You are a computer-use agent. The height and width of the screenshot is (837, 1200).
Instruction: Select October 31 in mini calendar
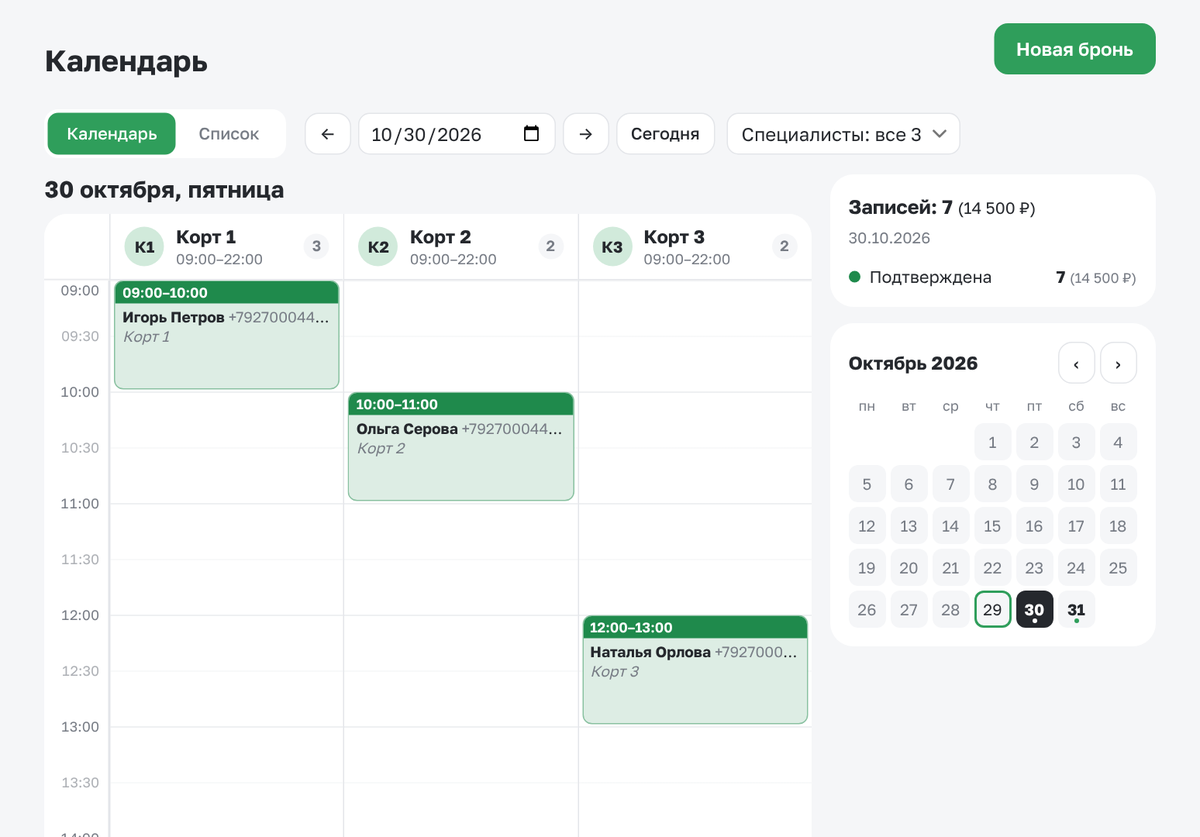tap(1076, 610)
